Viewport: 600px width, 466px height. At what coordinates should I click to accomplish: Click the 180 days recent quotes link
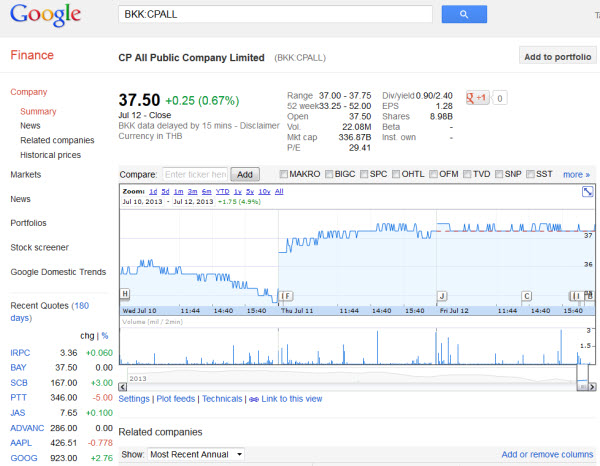[50, 311]
